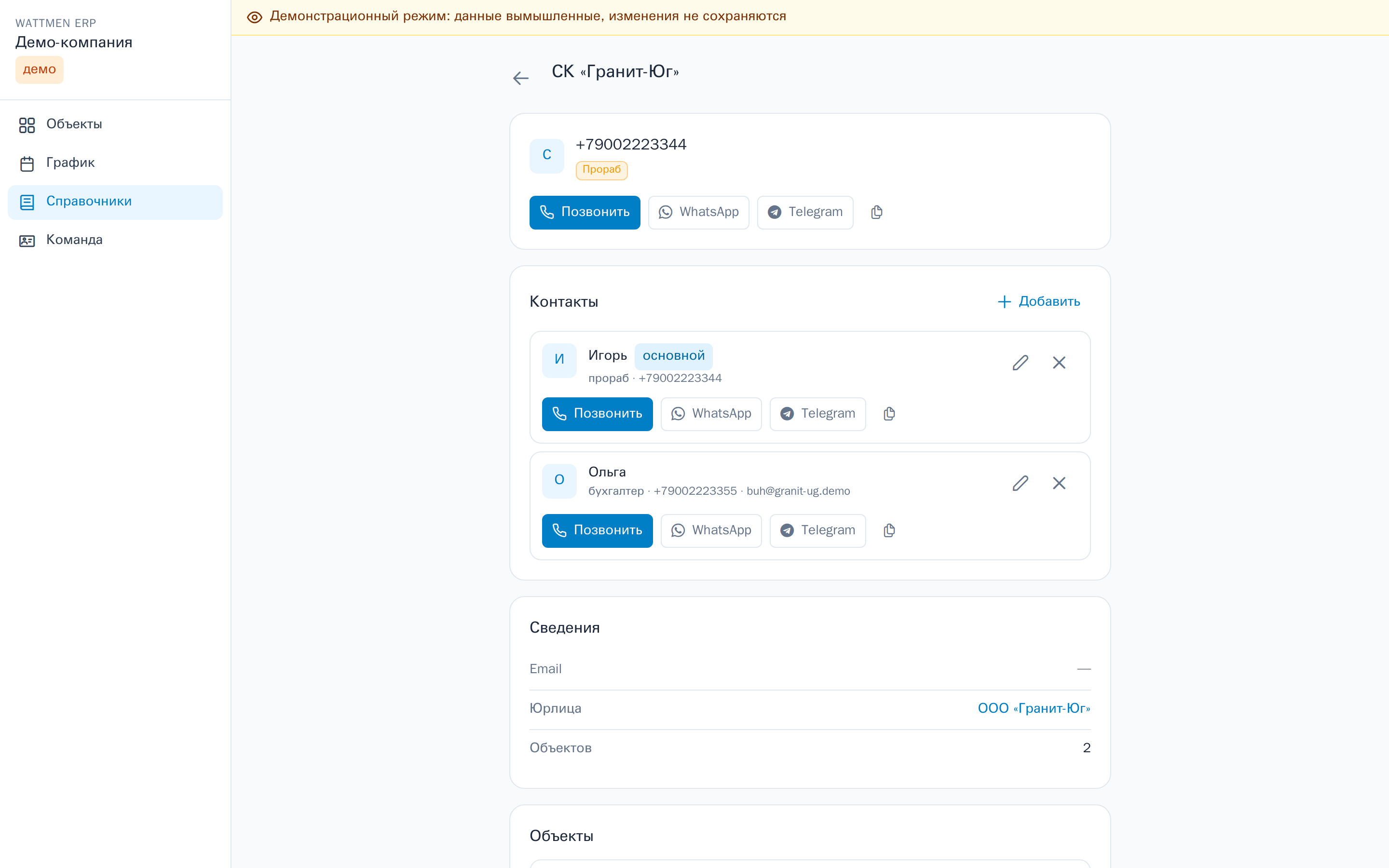Click the Демо-компания company name
1389x868 pixels.
click(x=73, y=42)
